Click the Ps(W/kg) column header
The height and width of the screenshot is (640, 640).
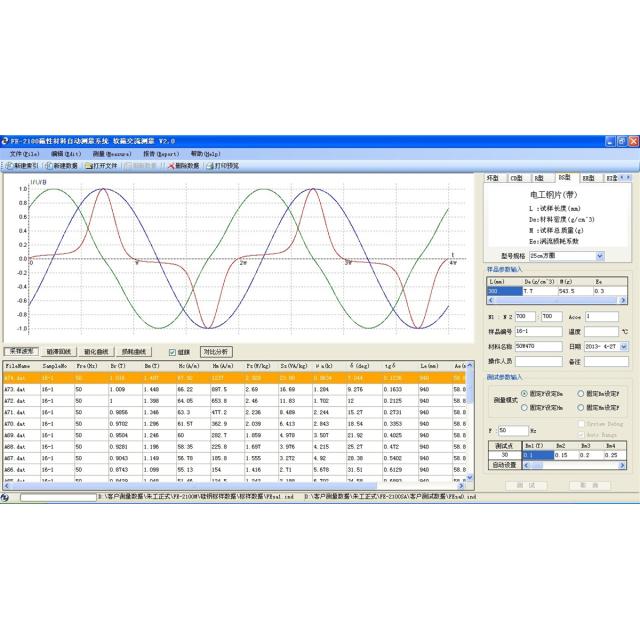(x=261, y=366)
